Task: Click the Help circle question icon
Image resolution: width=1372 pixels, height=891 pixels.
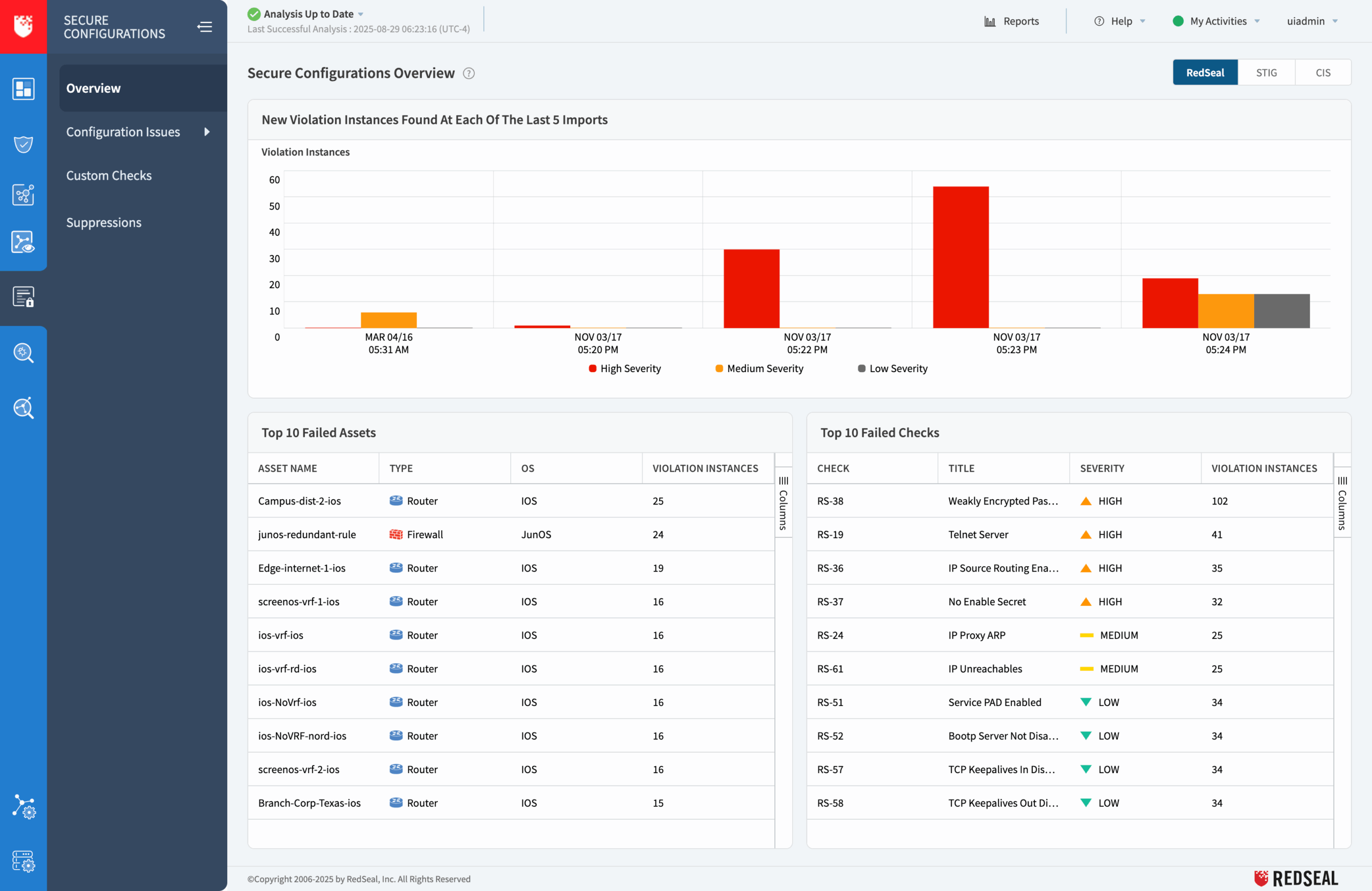Action: pyautogui.click(x=1099, y=21)
